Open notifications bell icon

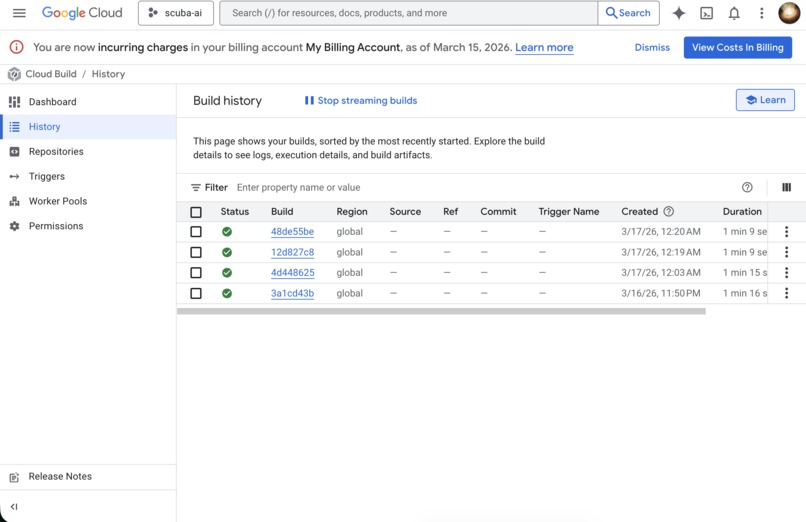click(x=734, y=13)
